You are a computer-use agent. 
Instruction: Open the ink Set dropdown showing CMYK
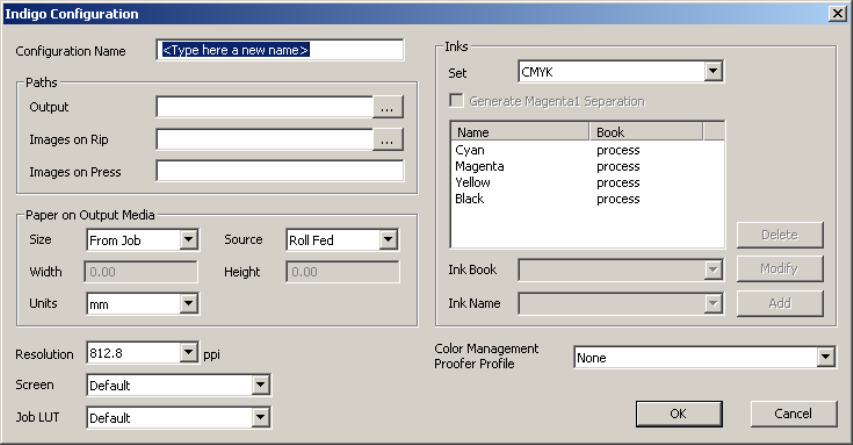pos(621,71)
